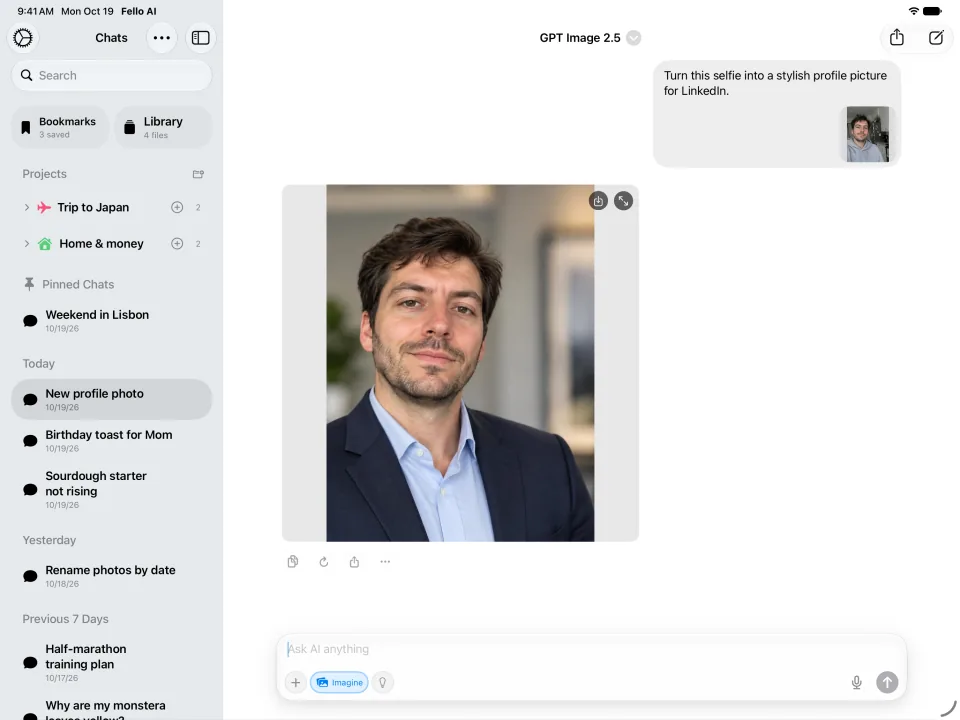Screen dimensions: 960x720
Task: Expand the generated image fullscreen
Action: pyautogui.click(x=623, y=201)
